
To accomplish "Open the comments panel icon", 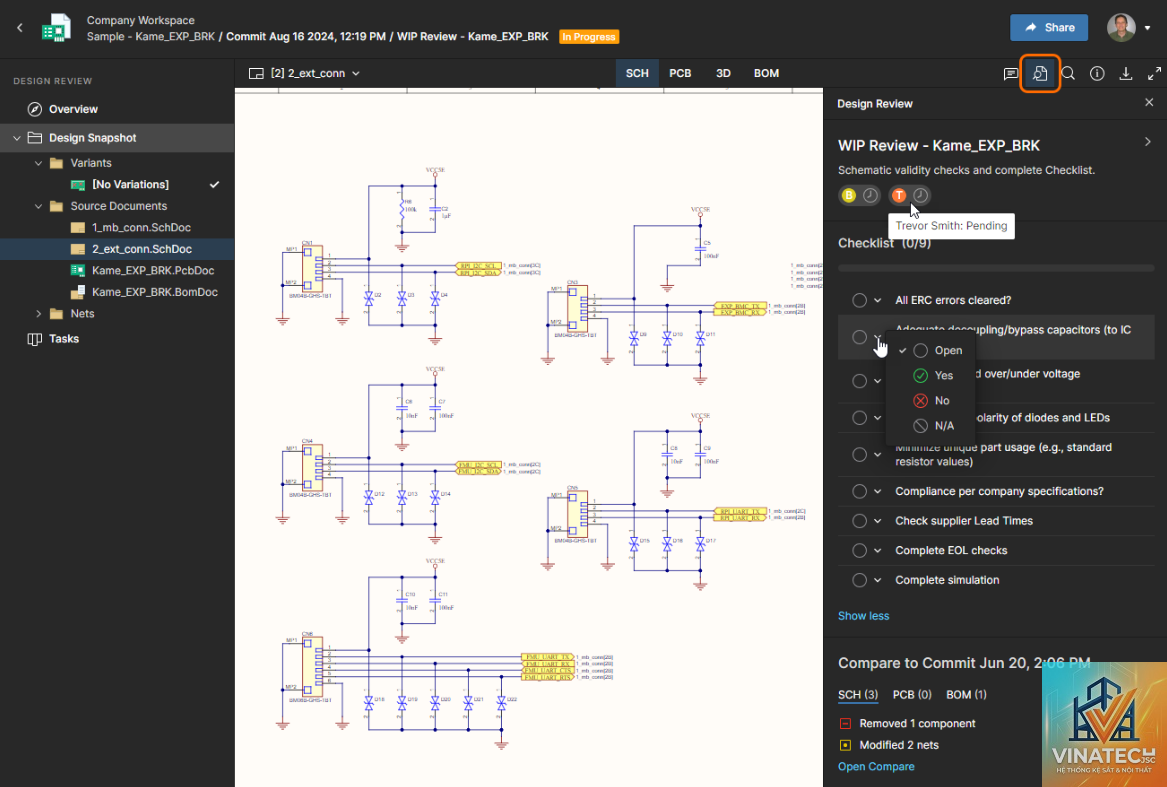I will 1010,74.
